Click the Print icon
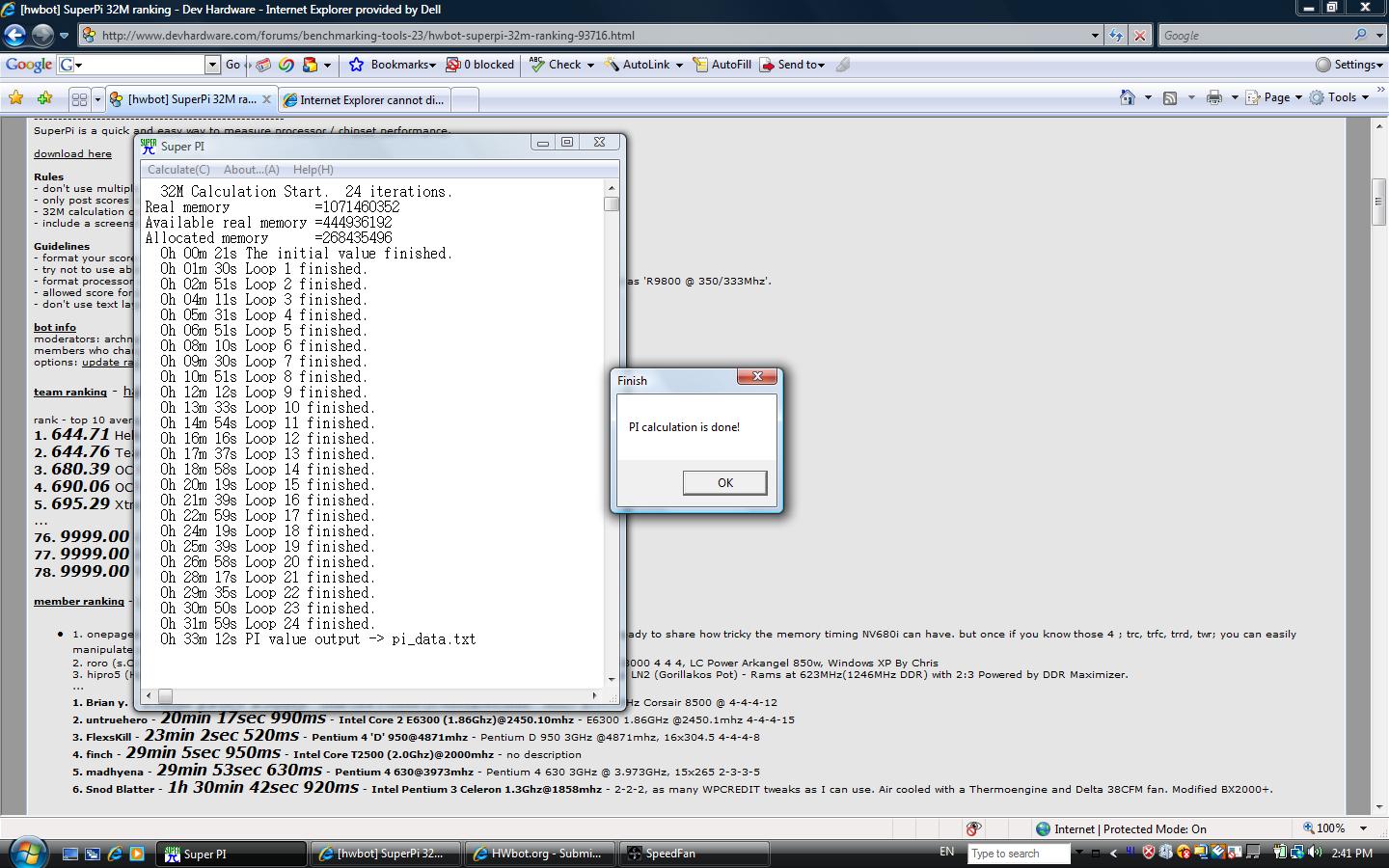 [x=1213, y=97]
